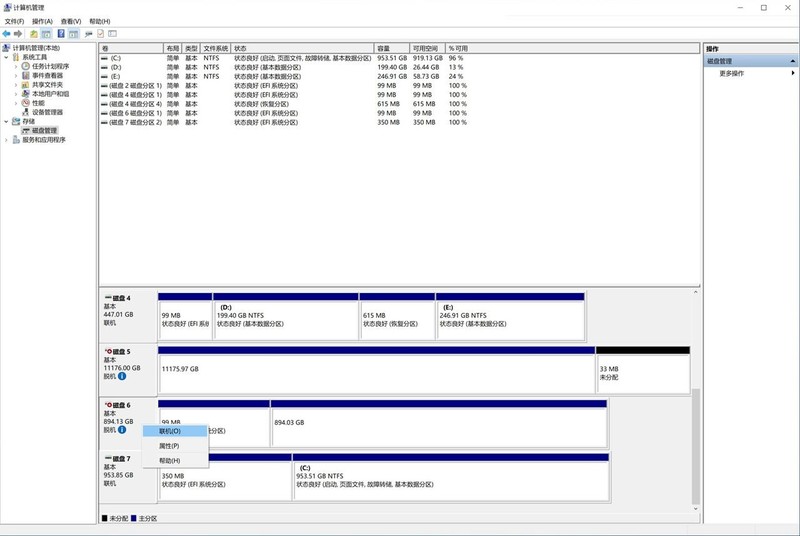Image resolution: width=800 pixels, height=536 pixels.
Task: Select the 33 MB 未分配 block
Action: pos(643,370)
